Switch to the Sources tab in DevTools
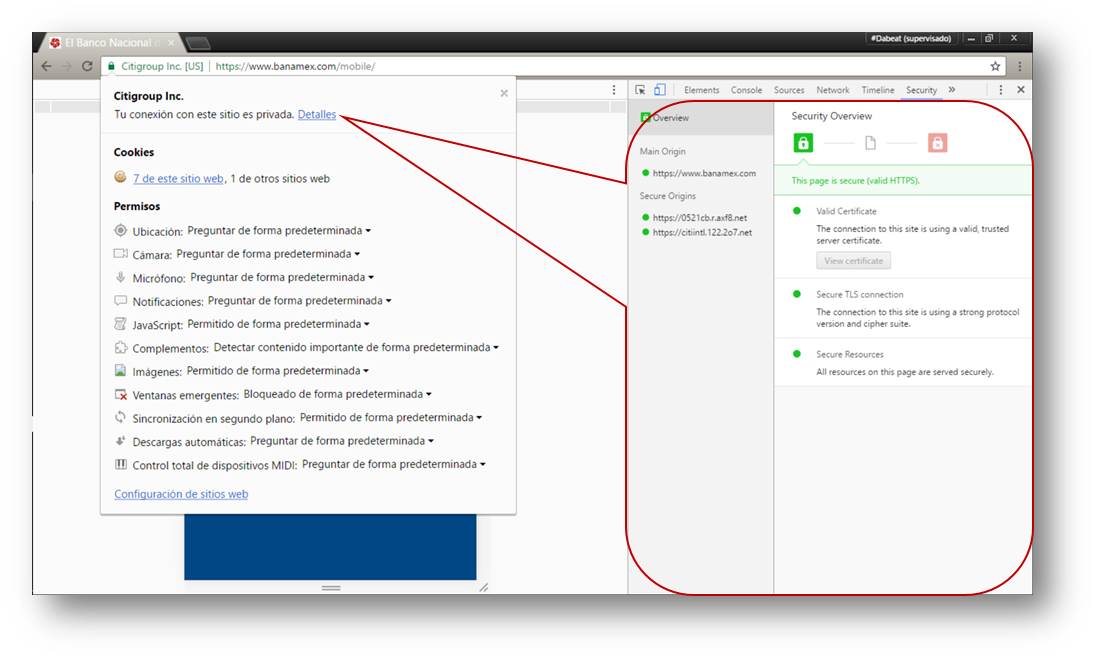The image size is (1098, 660). (x=789, y=90)
